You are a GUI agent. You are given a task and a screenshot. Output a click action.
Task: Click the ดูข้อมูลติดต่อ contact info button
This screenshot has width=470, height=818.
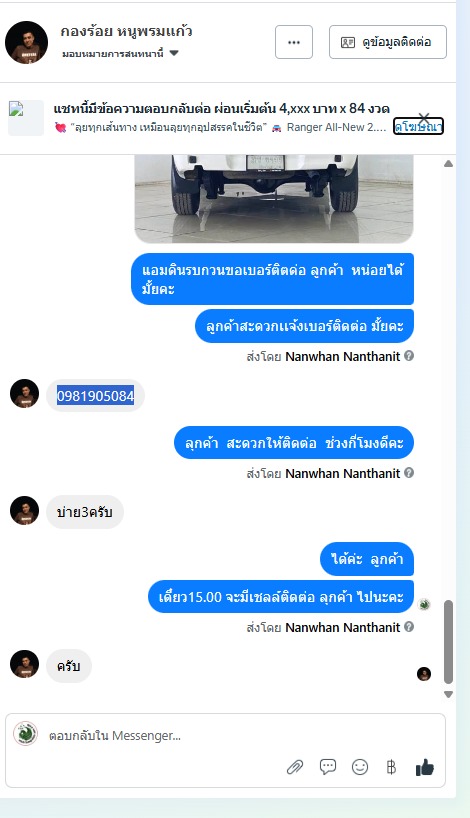(x=388, y=42)
